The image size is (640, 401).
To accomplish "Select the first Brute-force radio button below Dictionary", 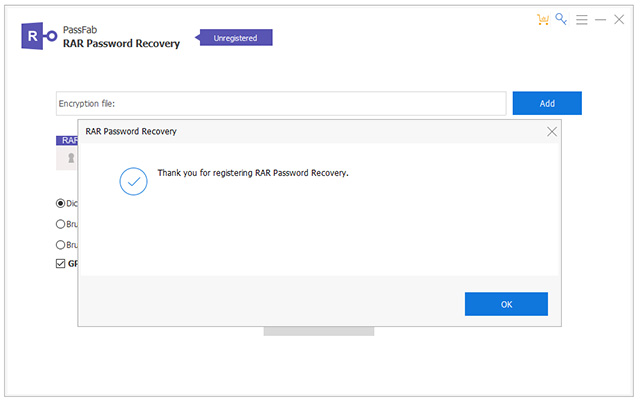I will [60, 224].
